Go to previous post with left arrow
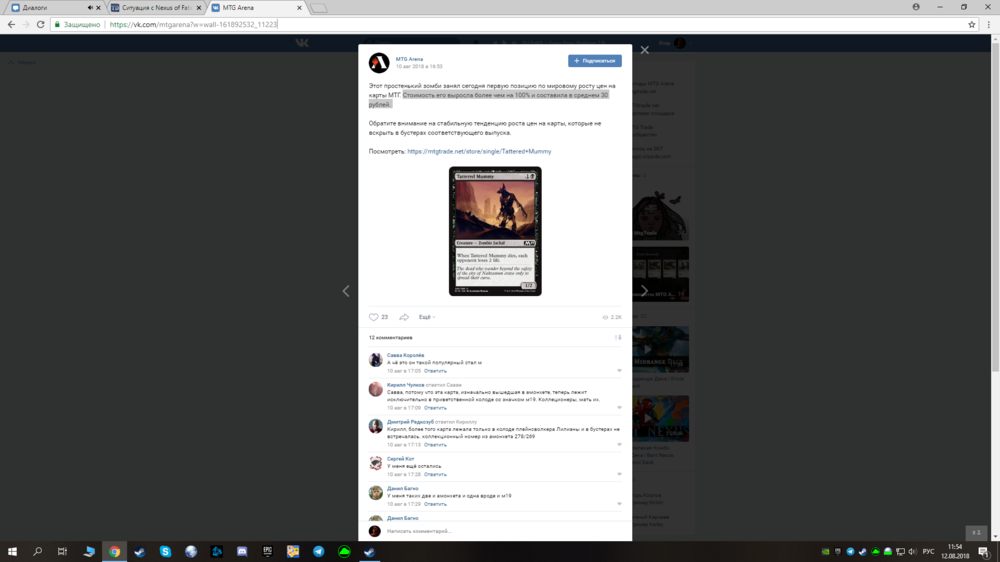 tap(346, 291)
